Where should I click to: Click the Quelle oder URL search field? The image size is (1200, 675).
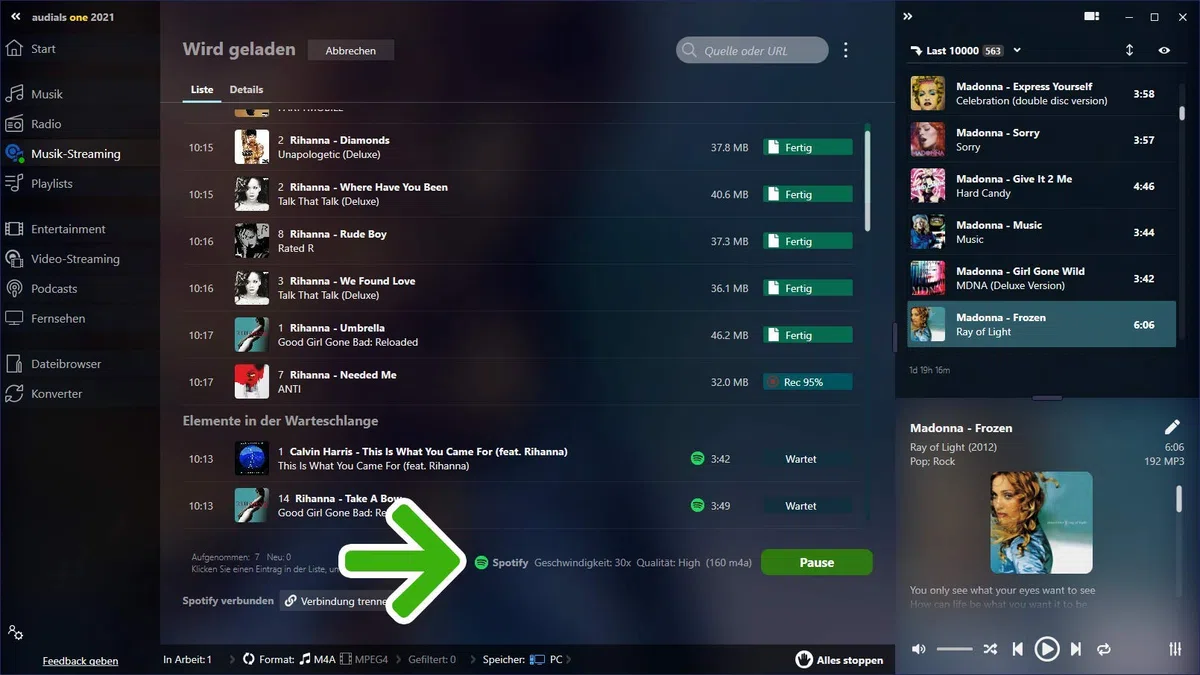pyautogui.click(x=752, y=50)
